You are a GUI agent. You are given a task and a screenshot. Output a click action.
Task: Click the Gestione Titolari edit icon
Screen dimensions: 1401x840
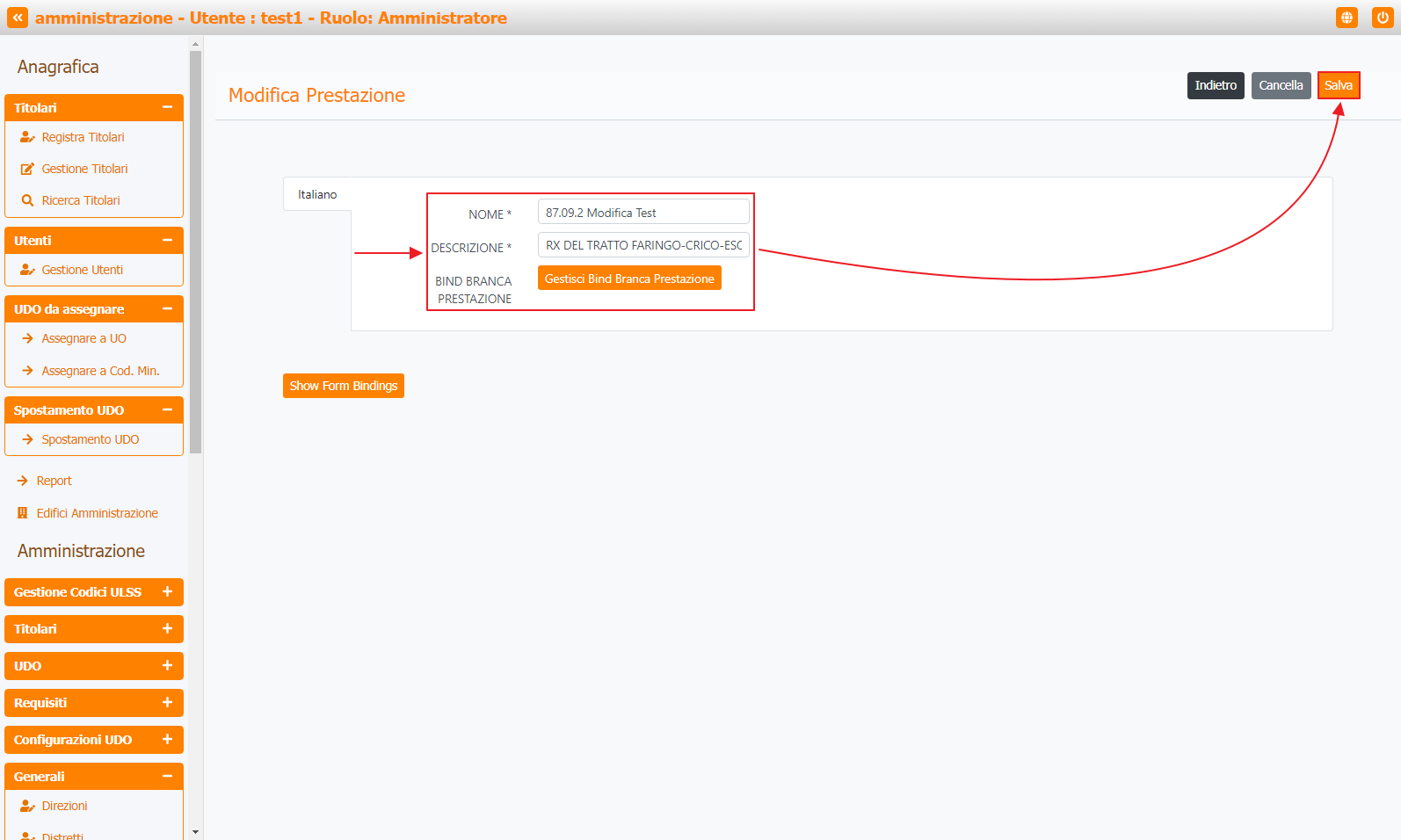tap(27, 169)
